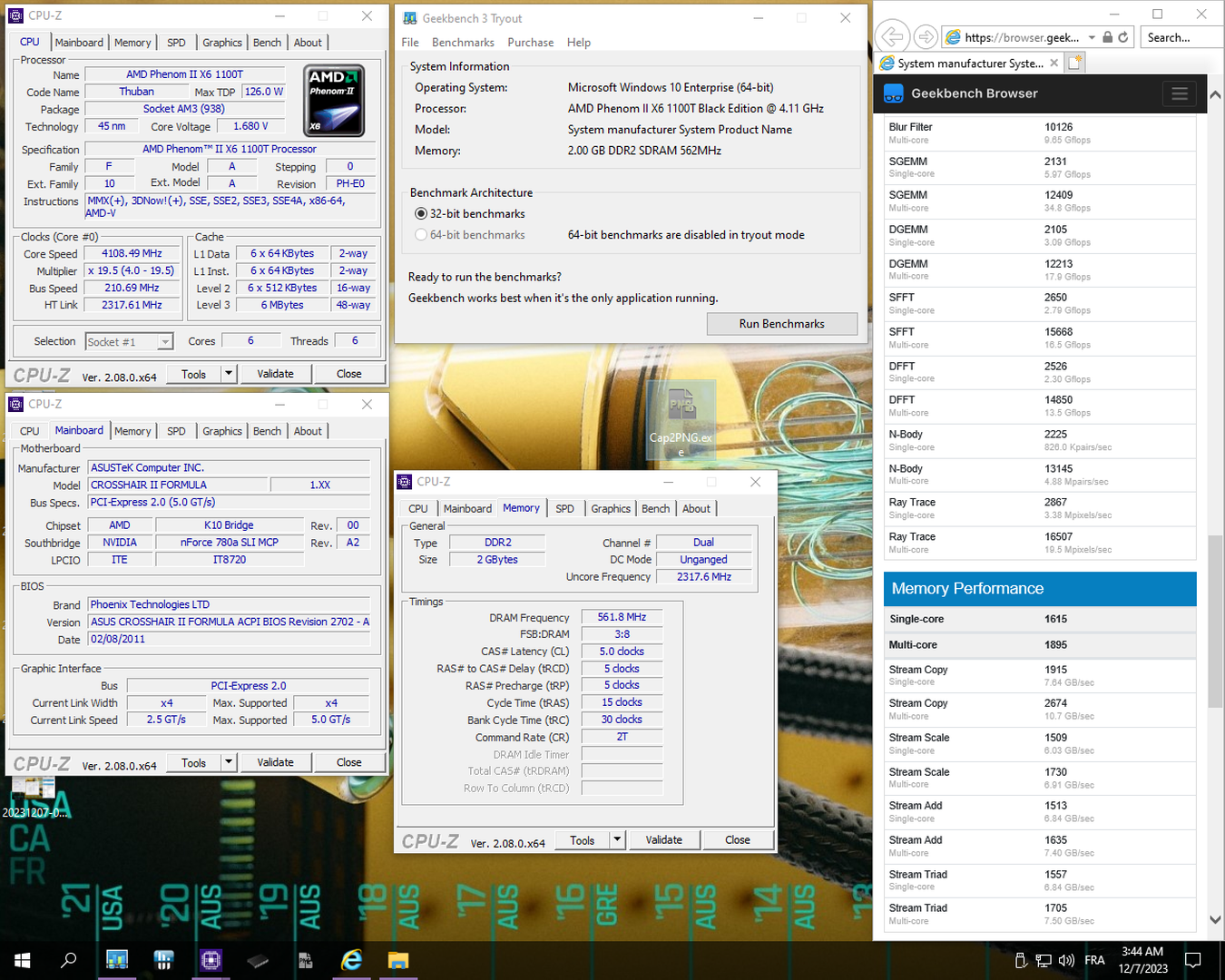Click the Memory Performance section header

click(x=1040, y=589)
